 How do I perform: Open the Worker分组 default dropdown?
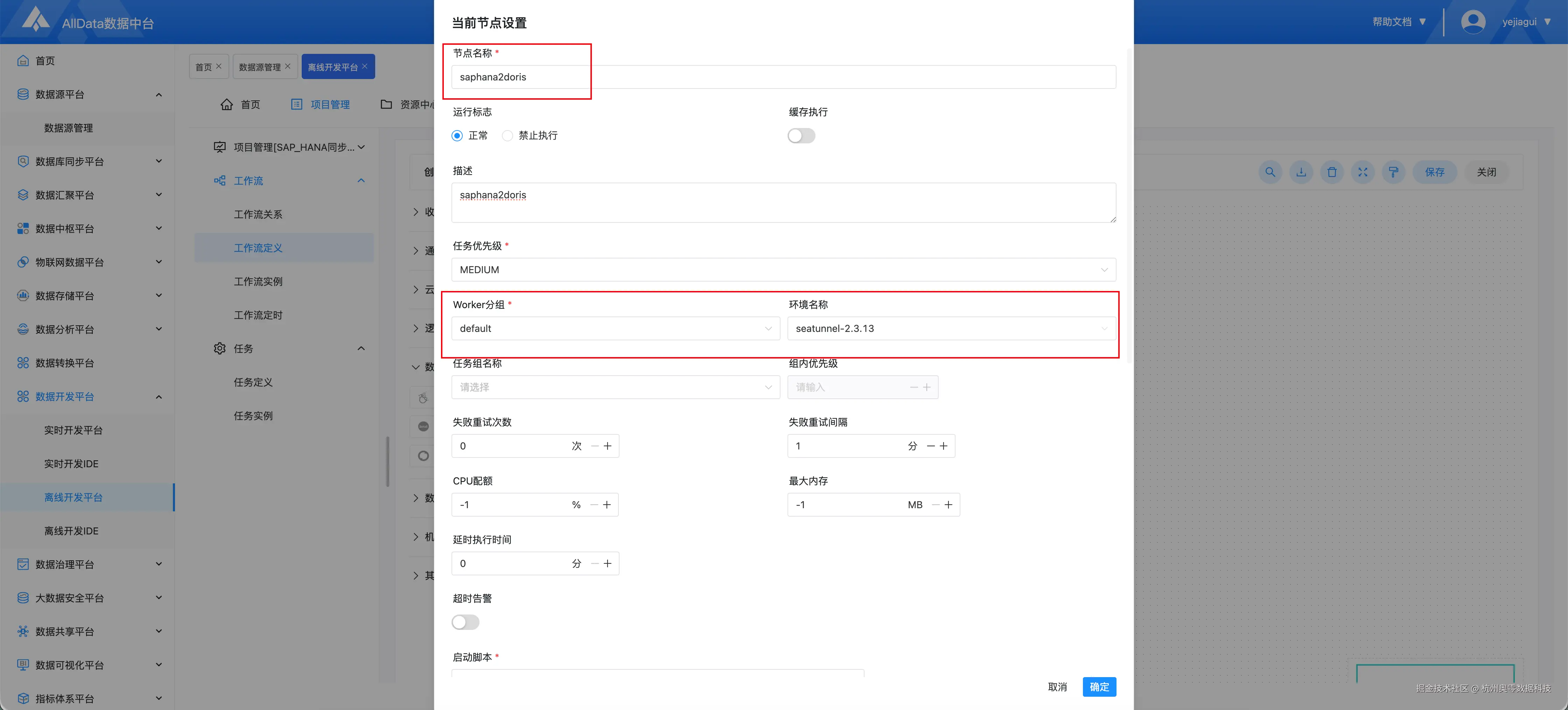(615, 328)
